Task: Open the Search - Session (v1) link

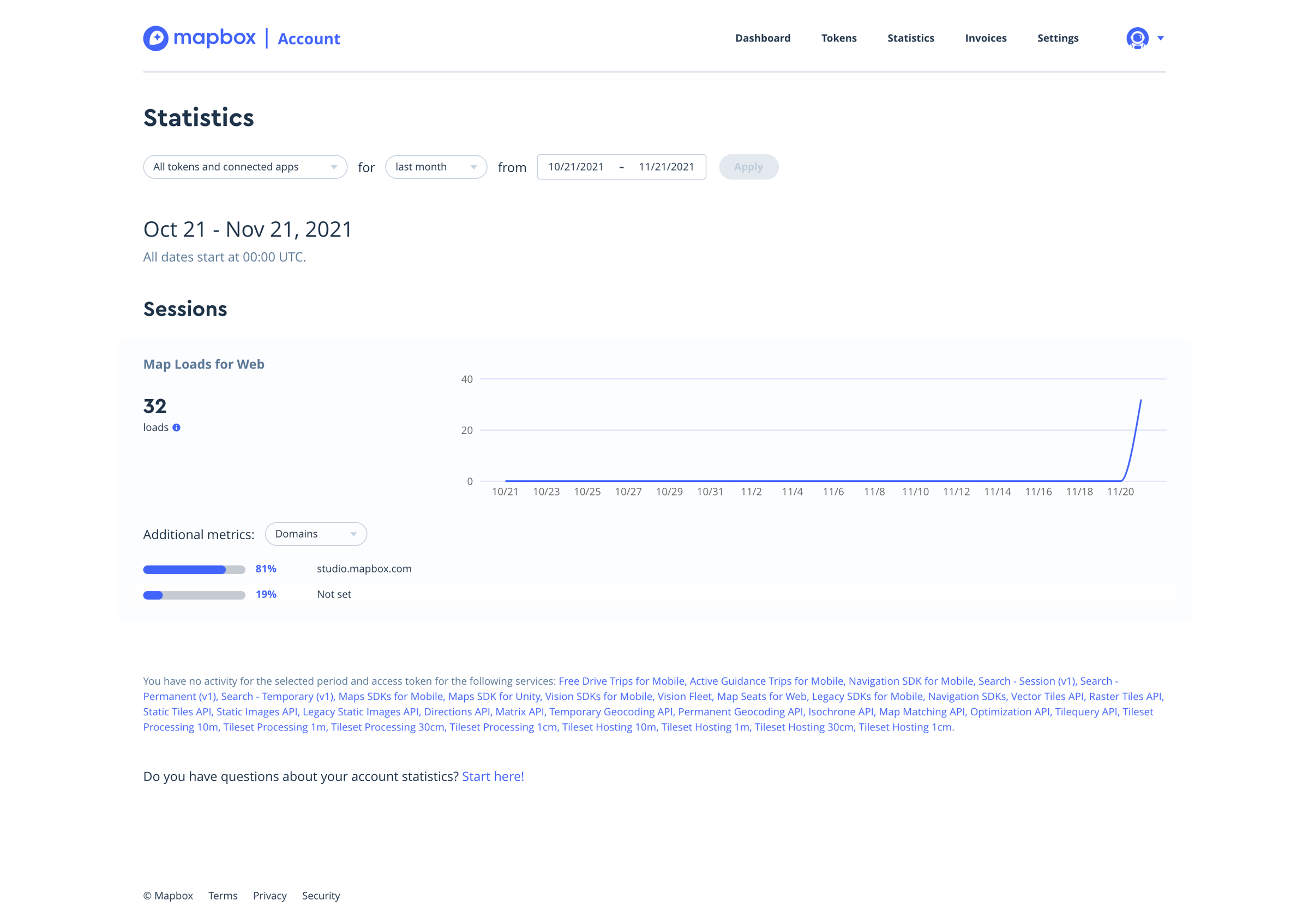Action: pyautogui.click(x=1026, y=681)
